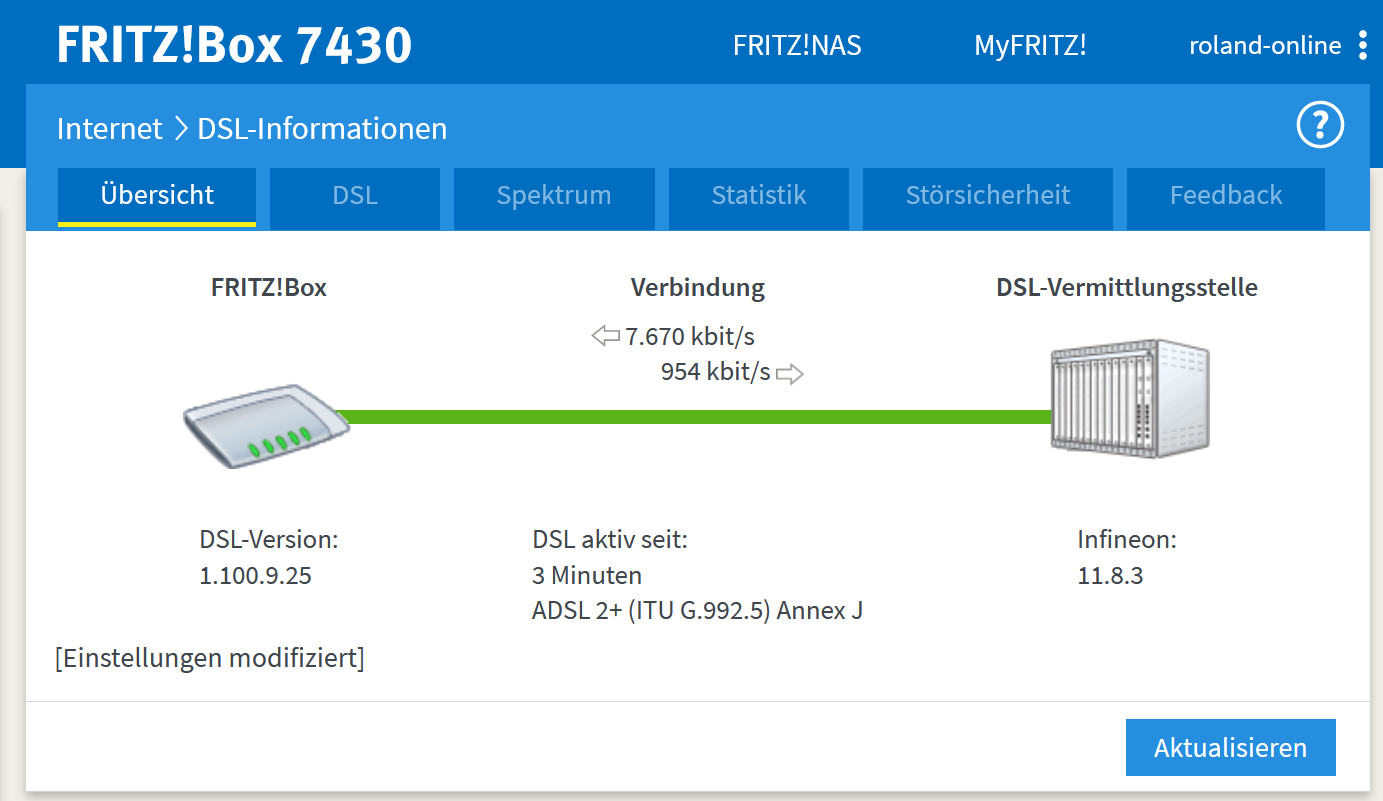Viewport: 1383px width, 801px height.
Task: Click the FRITZ!Box 7430 logo title
Action: (234, 46)
